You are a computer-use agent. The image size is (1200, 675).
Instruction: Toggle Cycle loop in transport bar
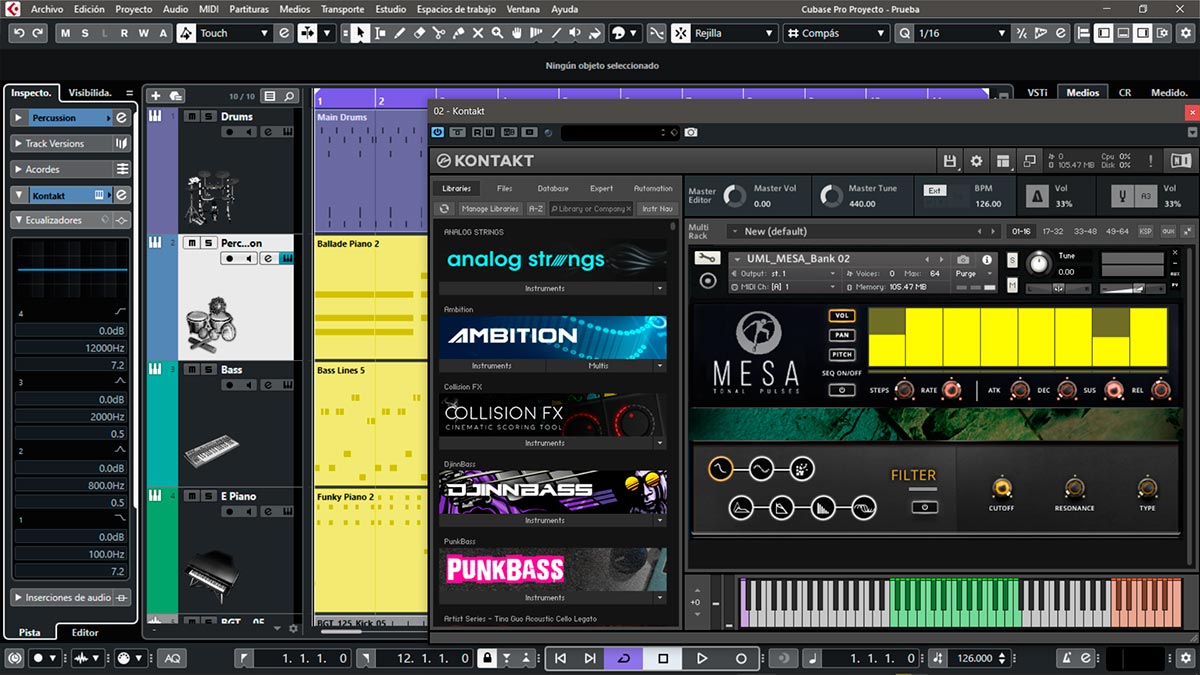pos(624,658)
